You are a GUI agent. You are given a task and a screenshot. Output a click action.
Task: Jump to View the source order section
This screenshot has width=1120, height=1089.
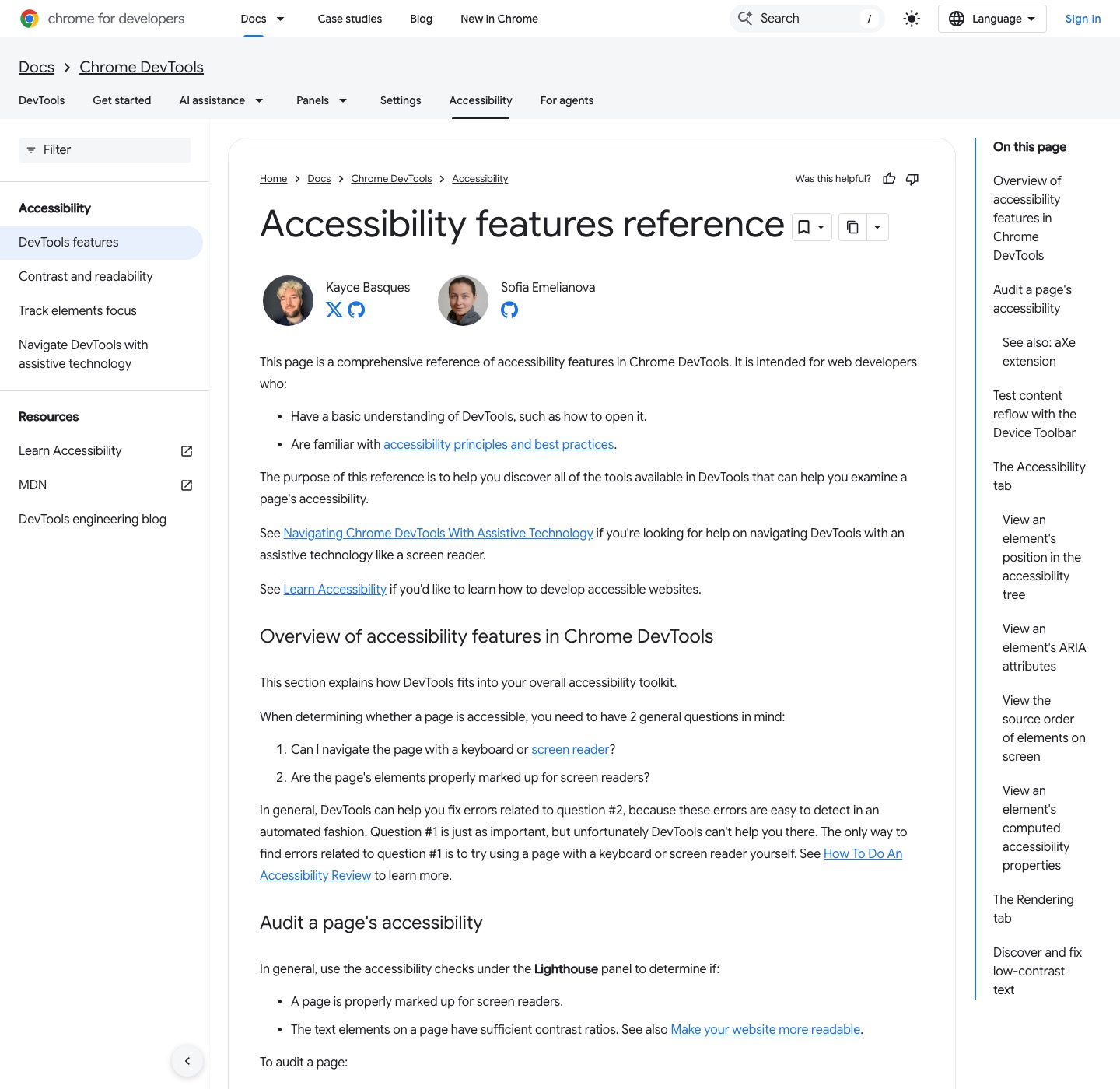tap(1044, 729)
